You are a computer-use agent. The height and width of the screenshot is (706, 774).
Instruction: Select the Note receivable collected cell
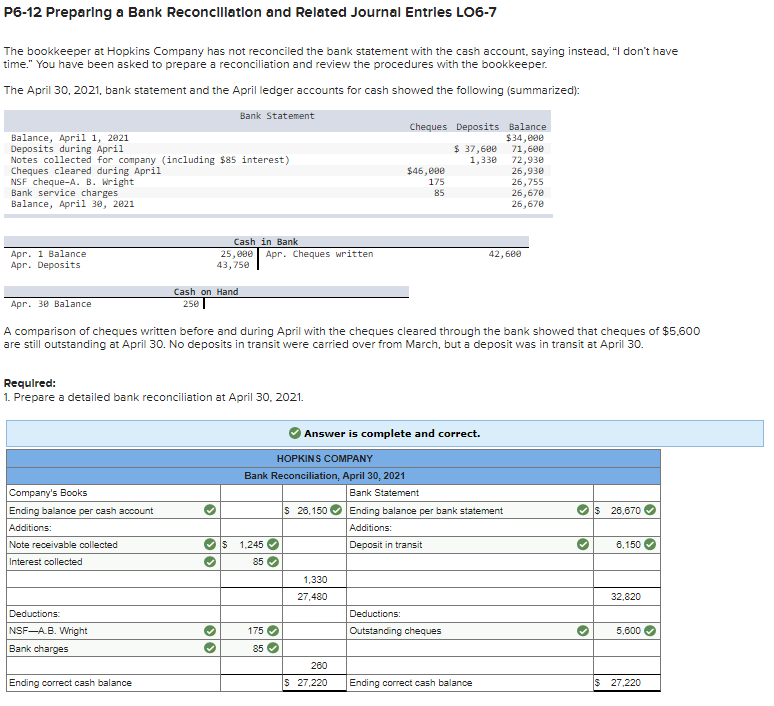[114, 545]
